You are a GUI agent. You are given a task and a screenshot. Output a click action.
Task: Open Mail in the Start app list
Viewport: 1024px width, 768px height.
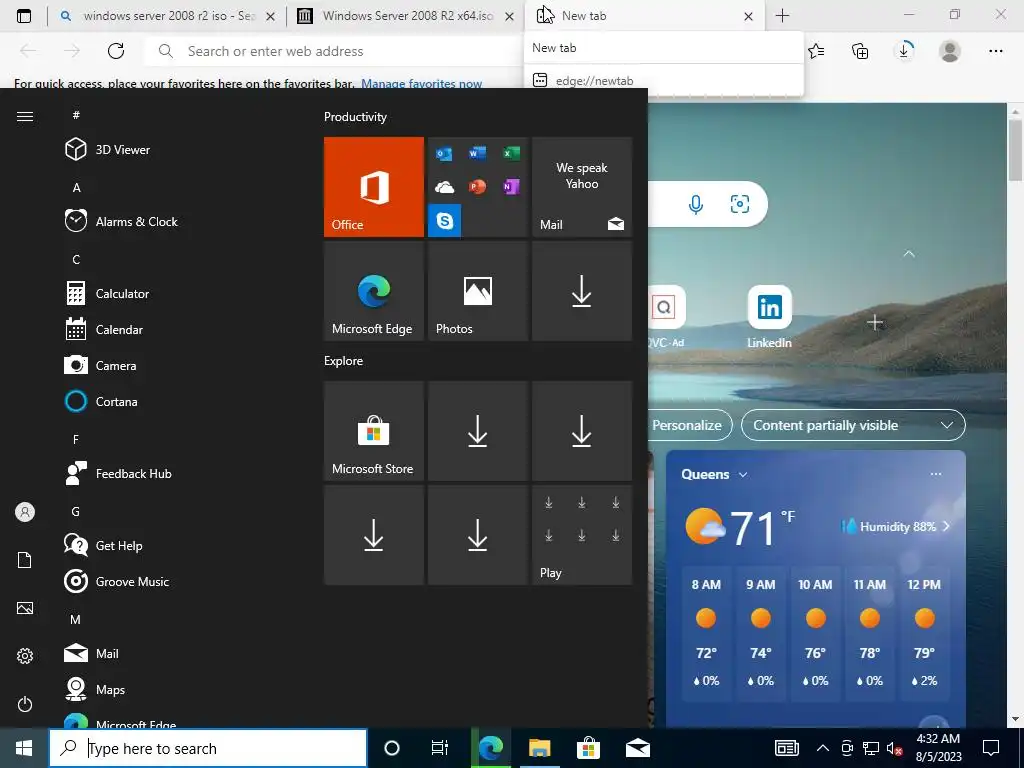point(91,653)
